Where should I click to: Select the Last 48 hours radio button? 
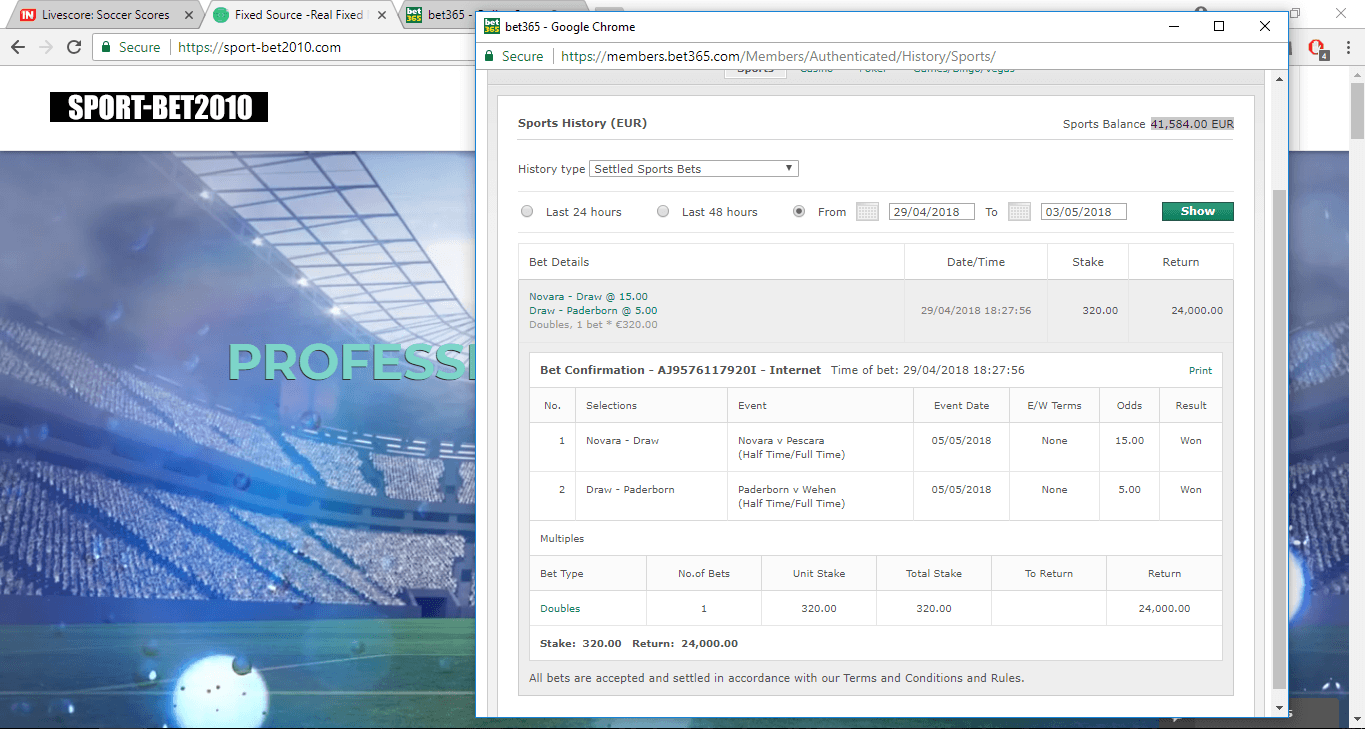(x=663, y=212)
